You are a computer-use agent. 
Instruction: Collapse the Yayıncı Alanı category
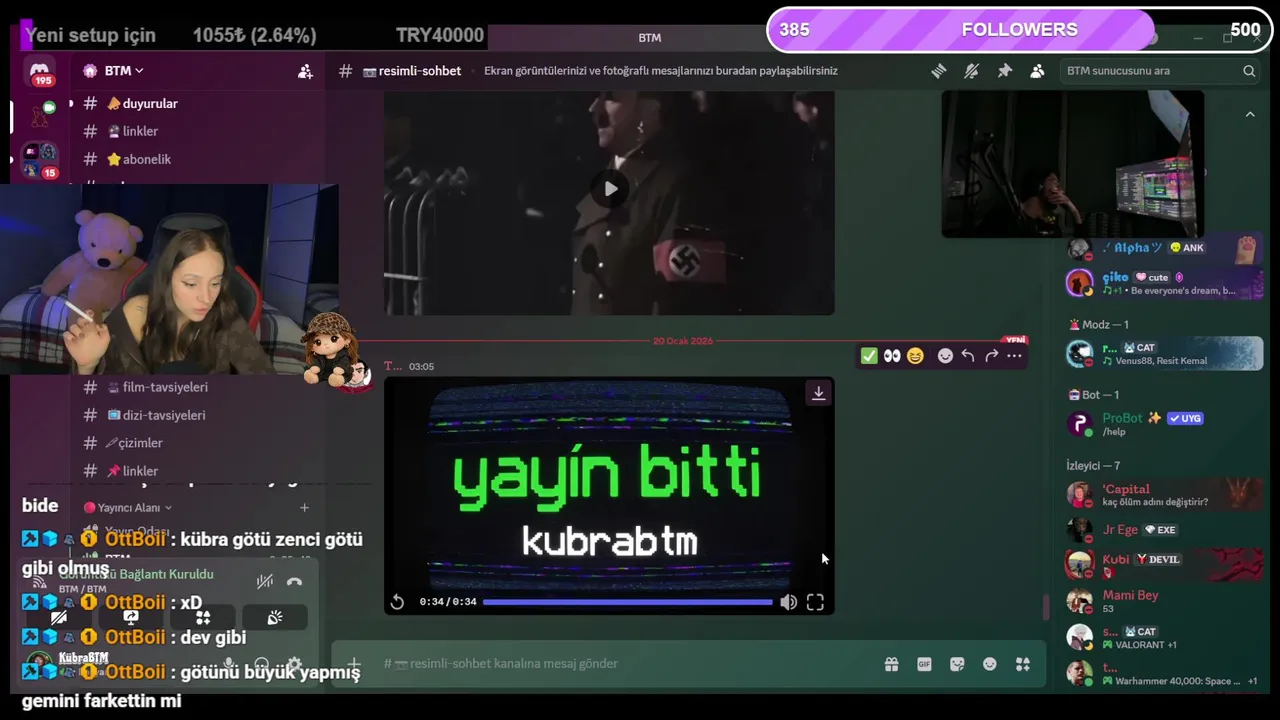click(x=128, y=508)
